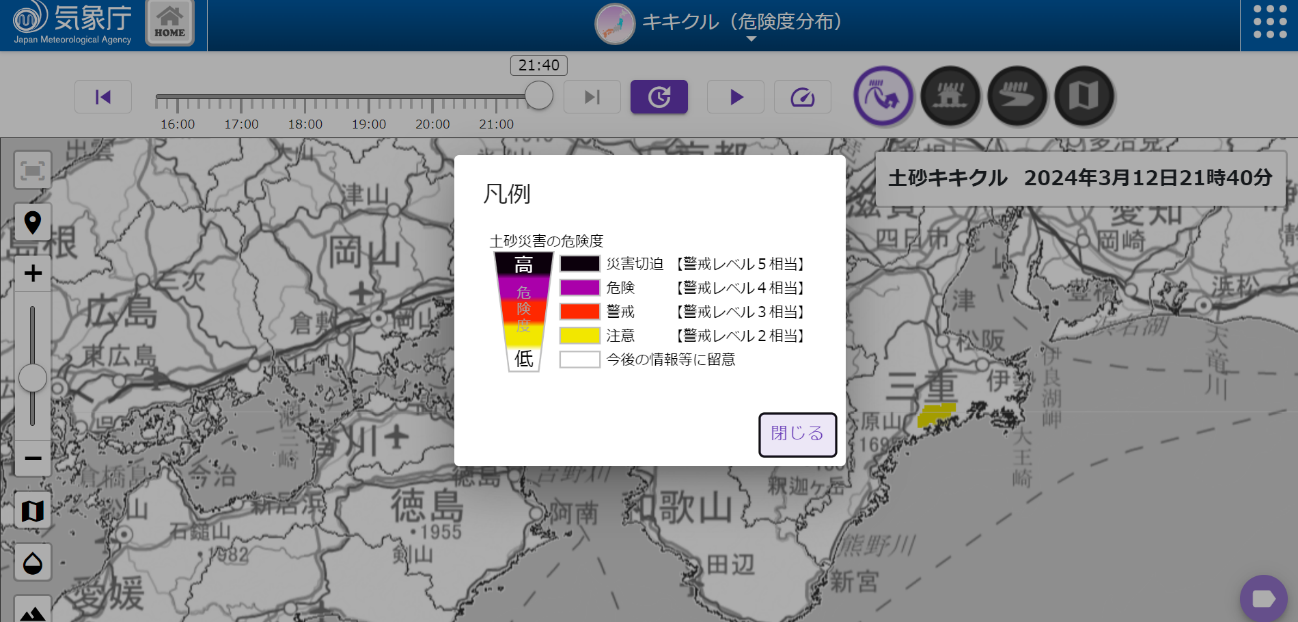Click the 土砂災害の危険度 legend label
1298x622 pixels.
(x=547, y=241)
